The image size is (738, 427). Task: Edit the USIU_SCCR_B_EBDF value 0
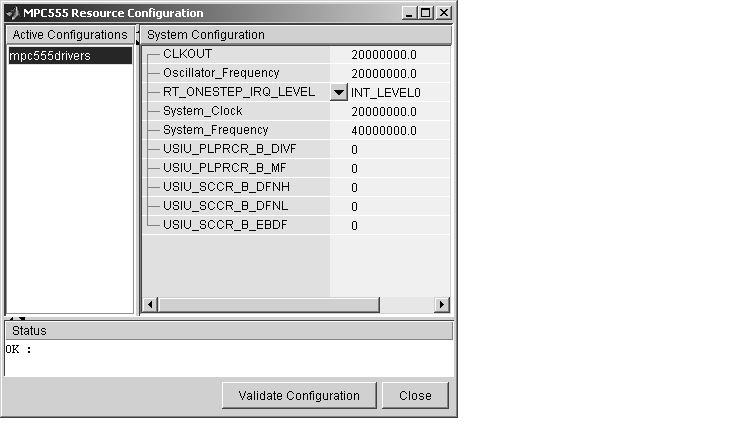click(390, 226)
